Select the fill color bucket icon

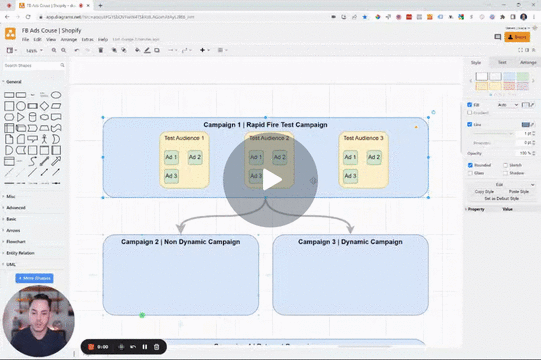tap(137, 50)
